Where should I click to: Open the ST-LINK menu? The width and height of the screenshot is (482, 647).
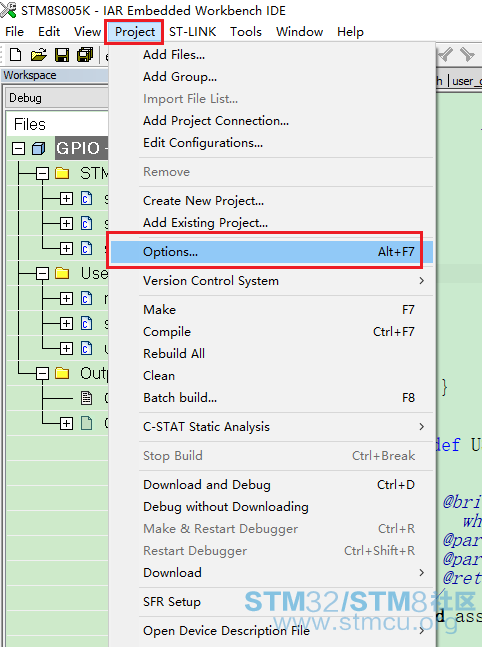[192, 32]
